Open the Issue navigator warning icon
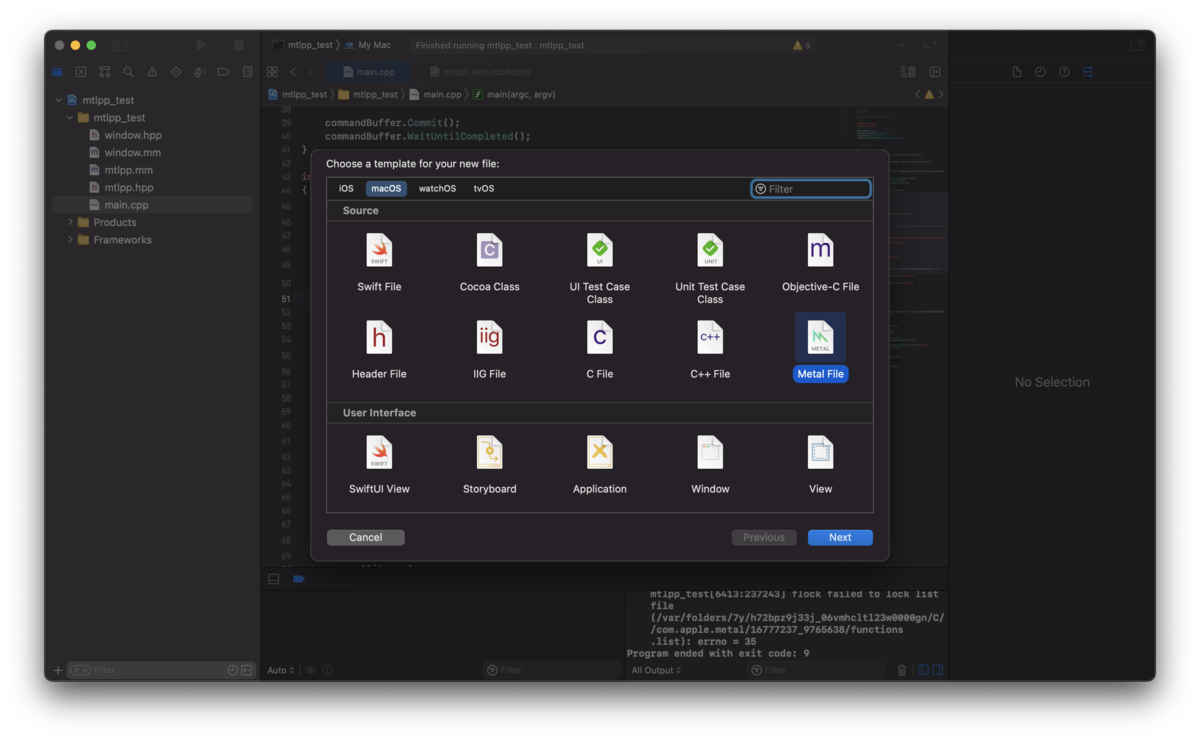Screen dimensions: 1200x740 tap(152, 72)
